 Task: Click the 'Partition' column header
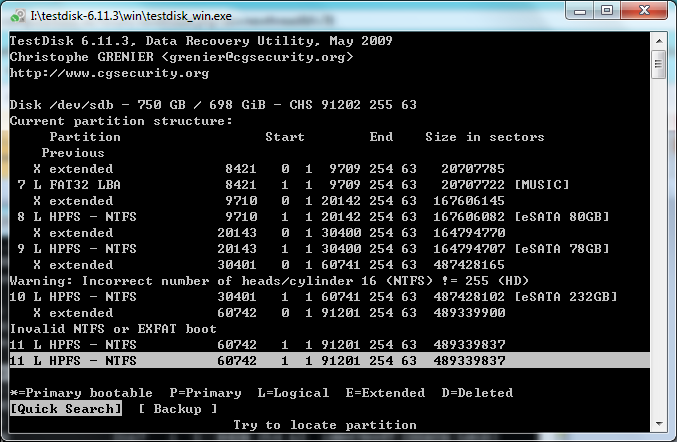coord(85,137)
